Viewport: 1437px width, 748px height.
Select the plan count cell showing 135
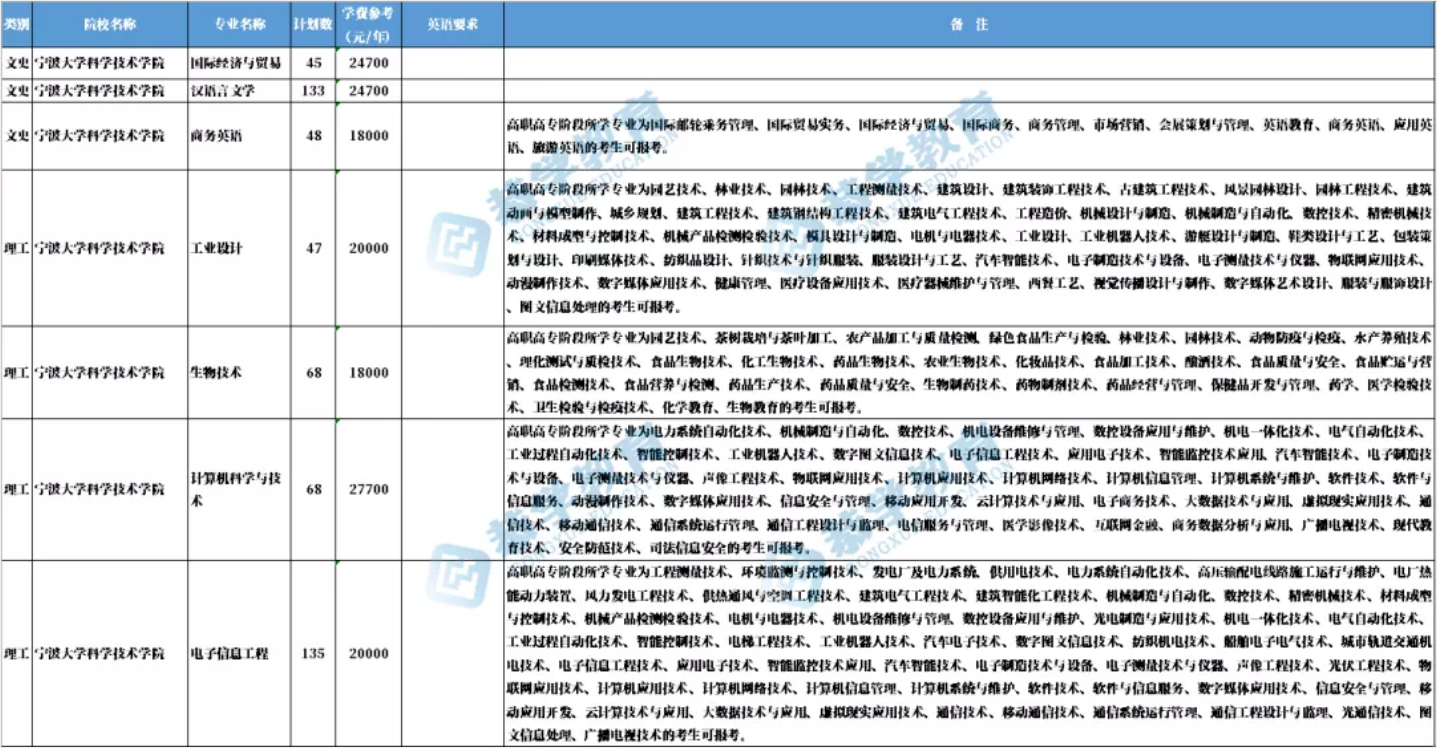[x=313, y=654]
